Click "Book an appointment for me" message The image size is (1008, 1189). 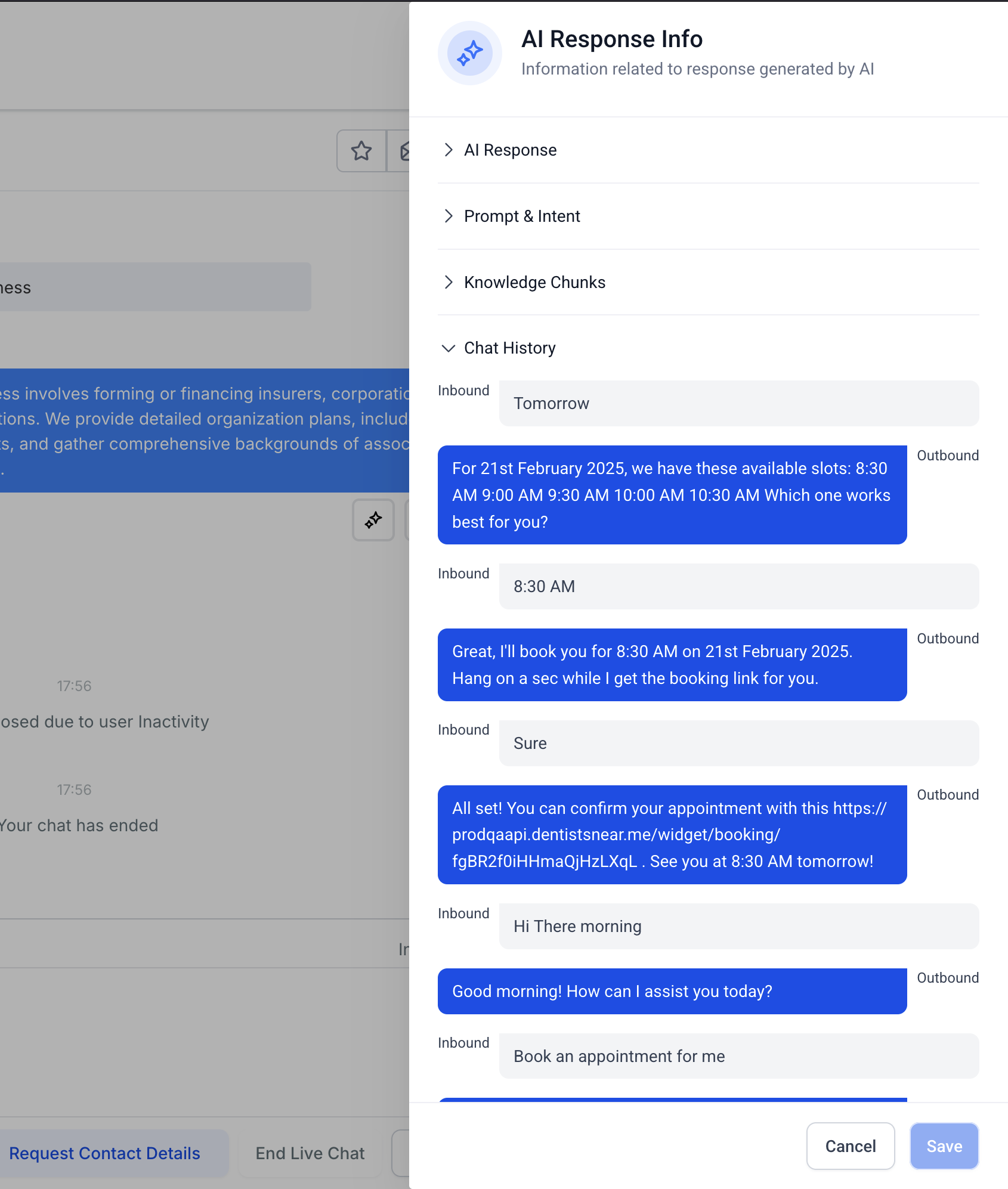coord(738,1056)
